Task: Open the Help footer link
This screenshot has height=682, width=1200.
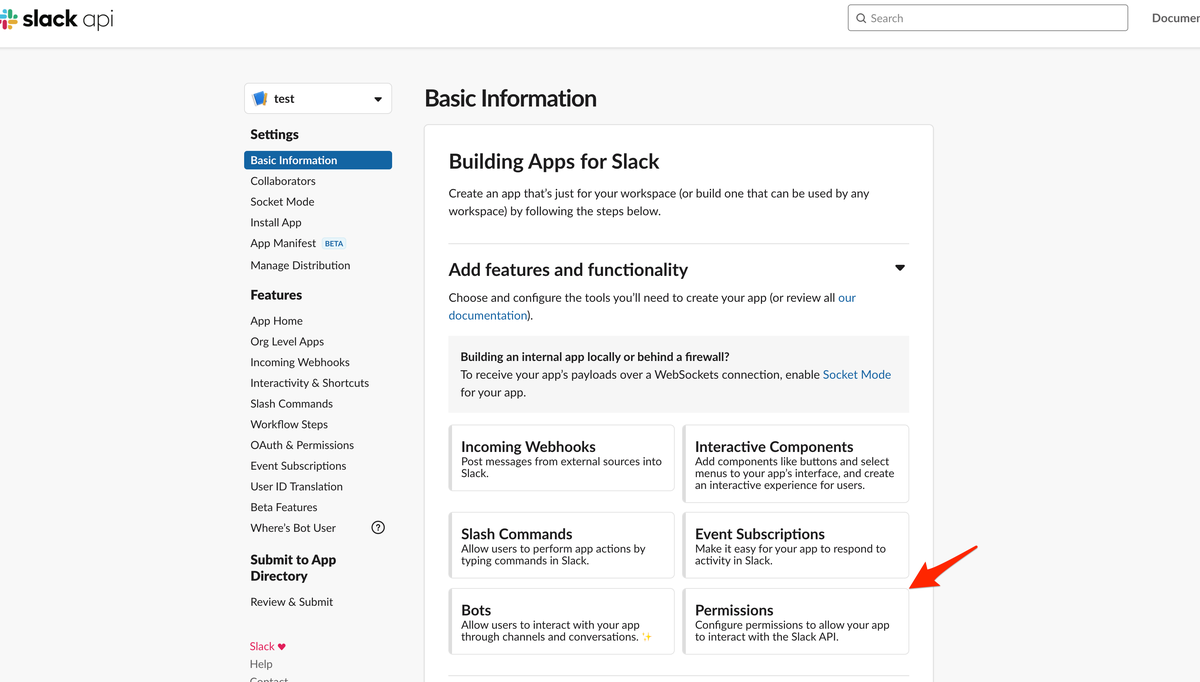Action: tap(261, 664)
